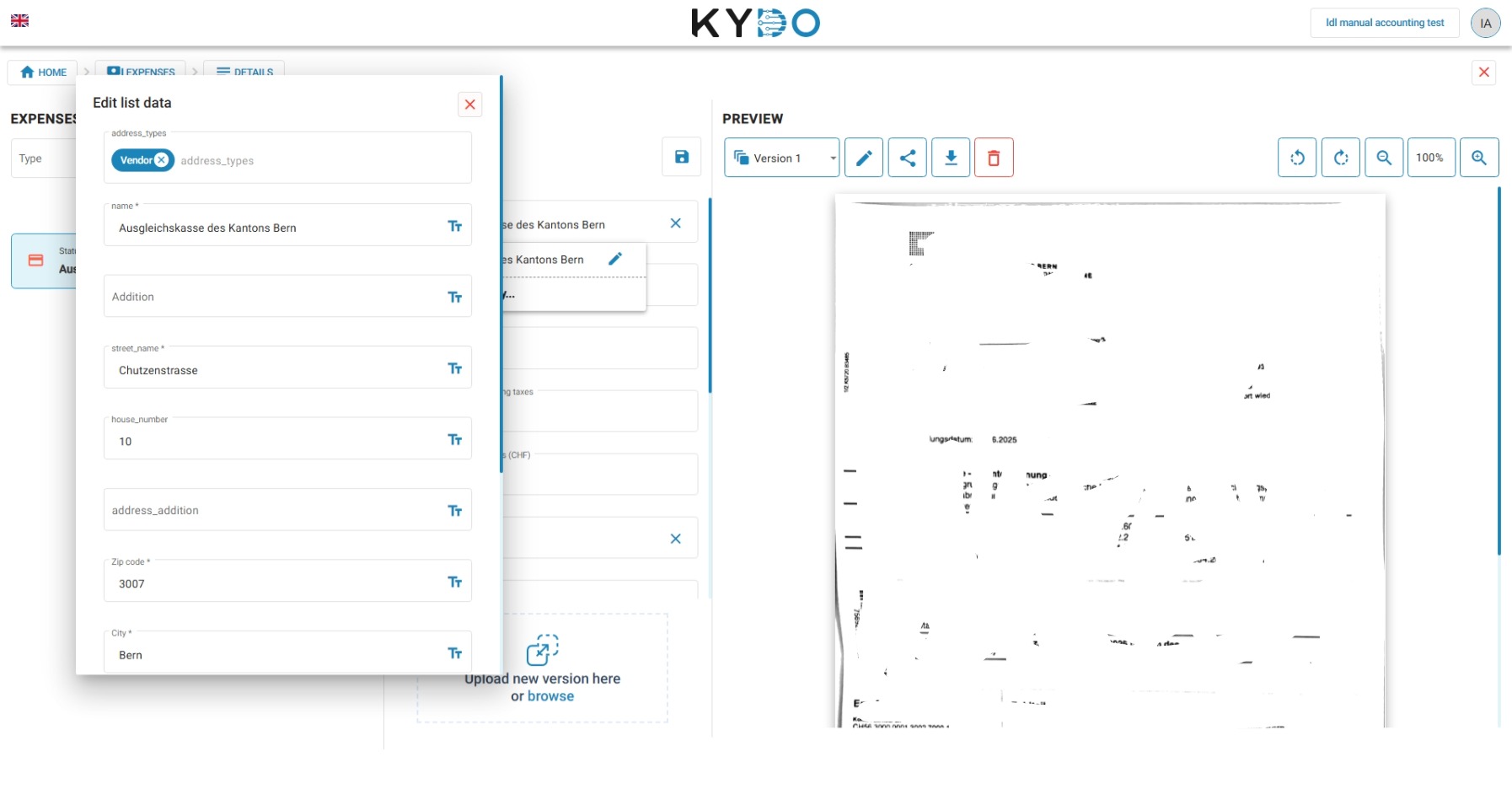1512x805 pixels.
Task: Remove the Vendor chip from address_types
Action: pyautogui.click(x=162, y=160)
